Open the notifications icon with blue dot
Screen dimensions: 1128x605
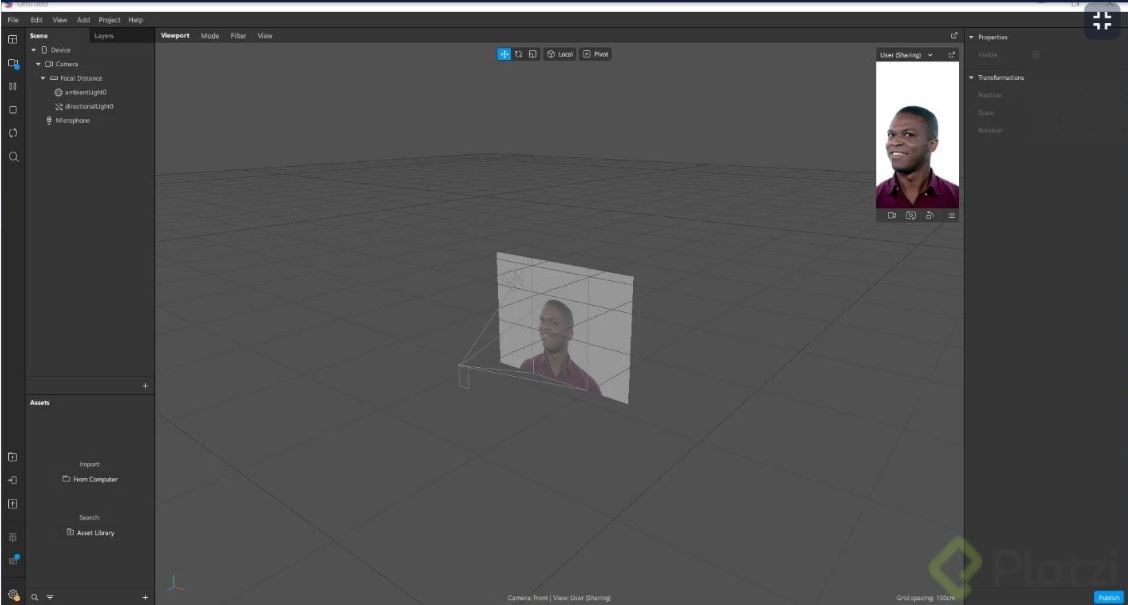13,560
